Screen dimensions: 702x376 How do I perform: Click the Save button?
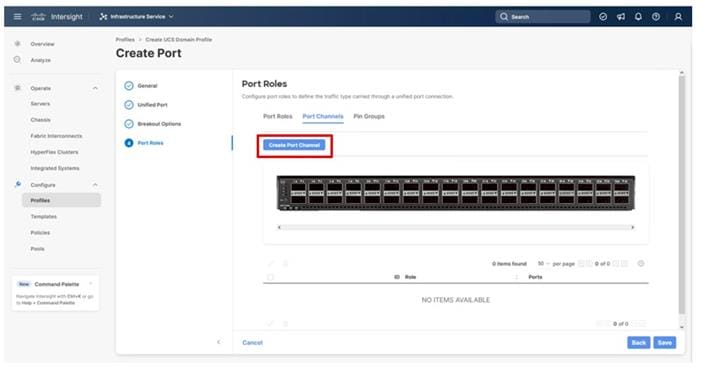[x=665, y=342]
